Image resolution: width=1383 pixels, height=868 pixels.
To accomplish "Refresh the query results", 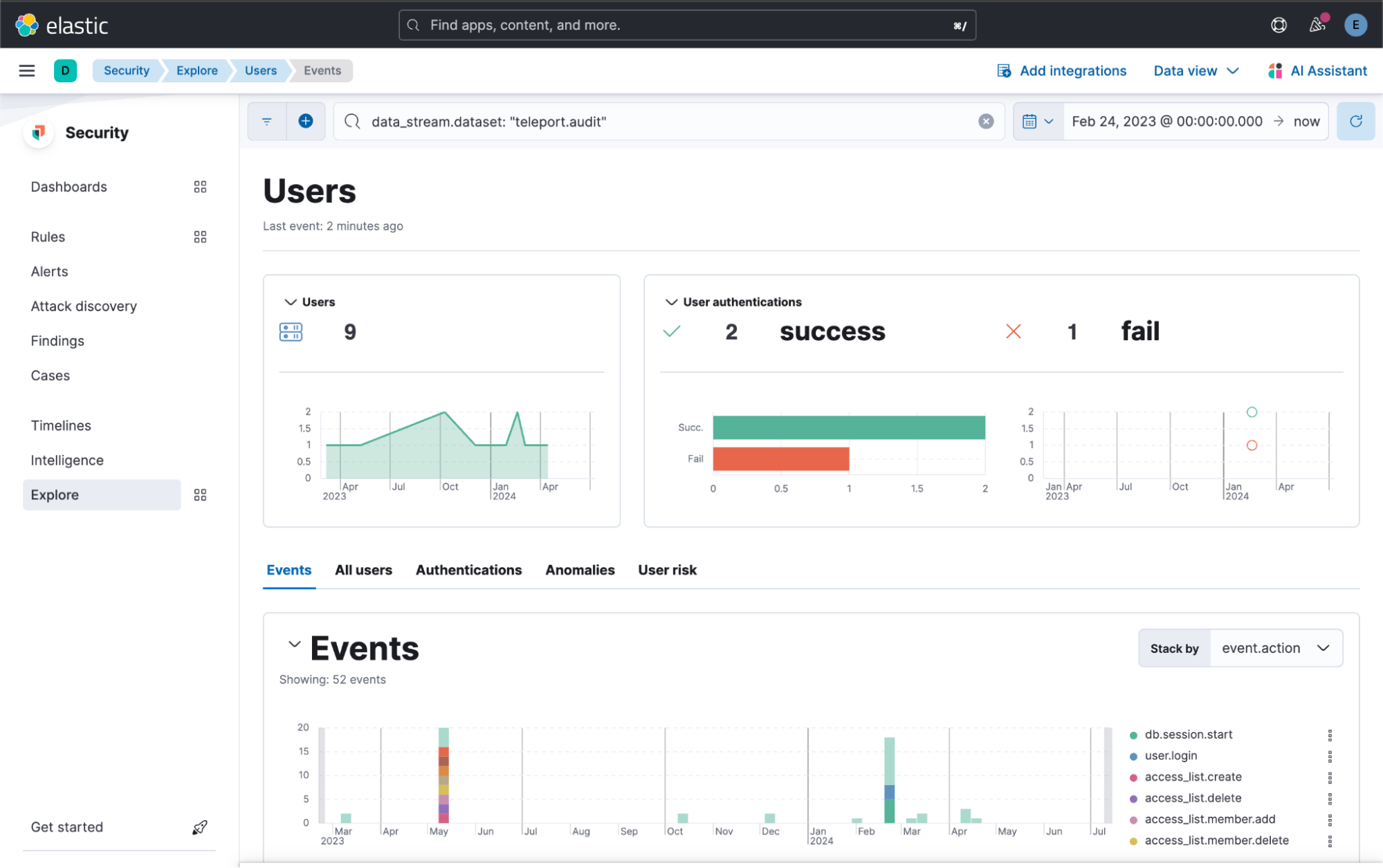I will pyautogui.click(x=1355, y=122).
